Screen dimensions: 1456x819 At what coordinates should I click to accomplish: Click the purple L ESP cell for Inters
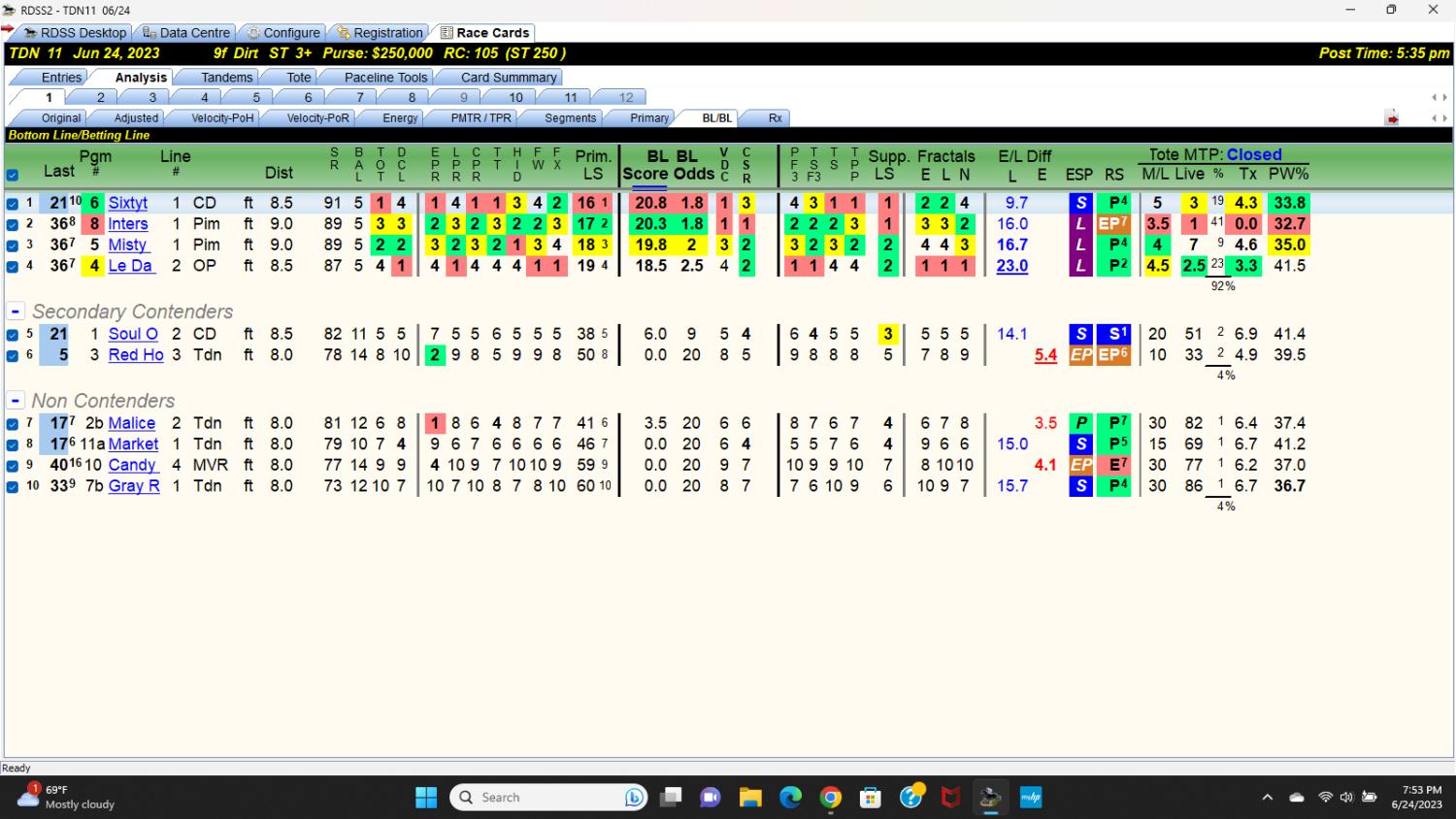click(1079, 224)
